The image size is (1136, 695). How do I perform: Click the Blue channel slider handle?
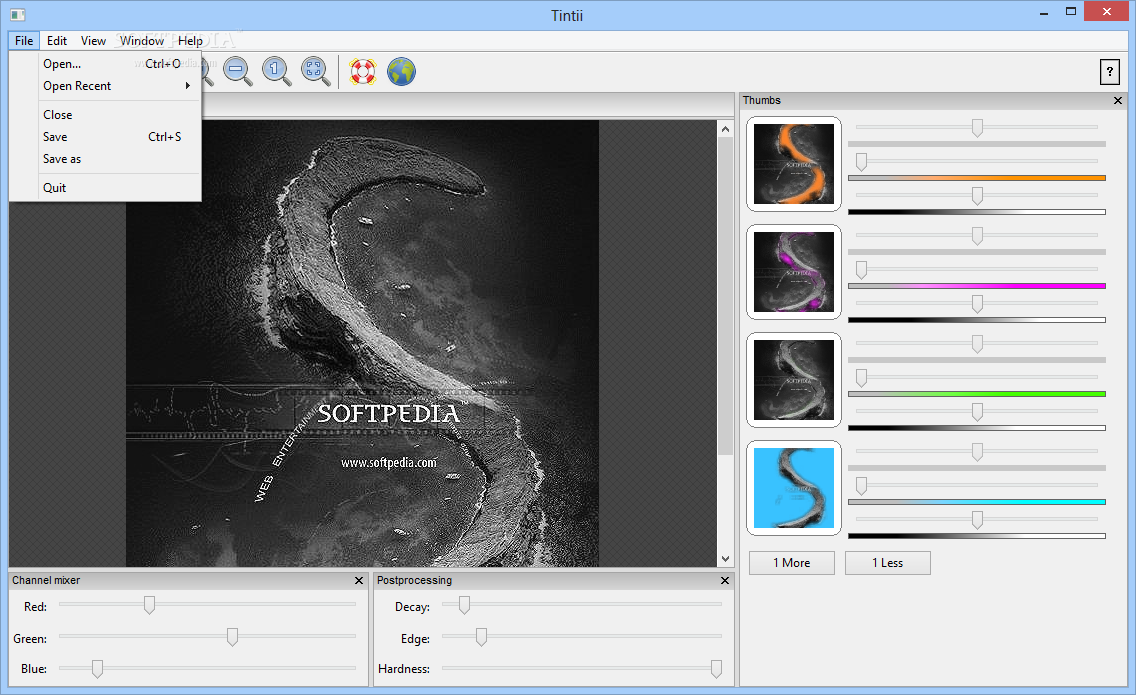pos(97,669)
